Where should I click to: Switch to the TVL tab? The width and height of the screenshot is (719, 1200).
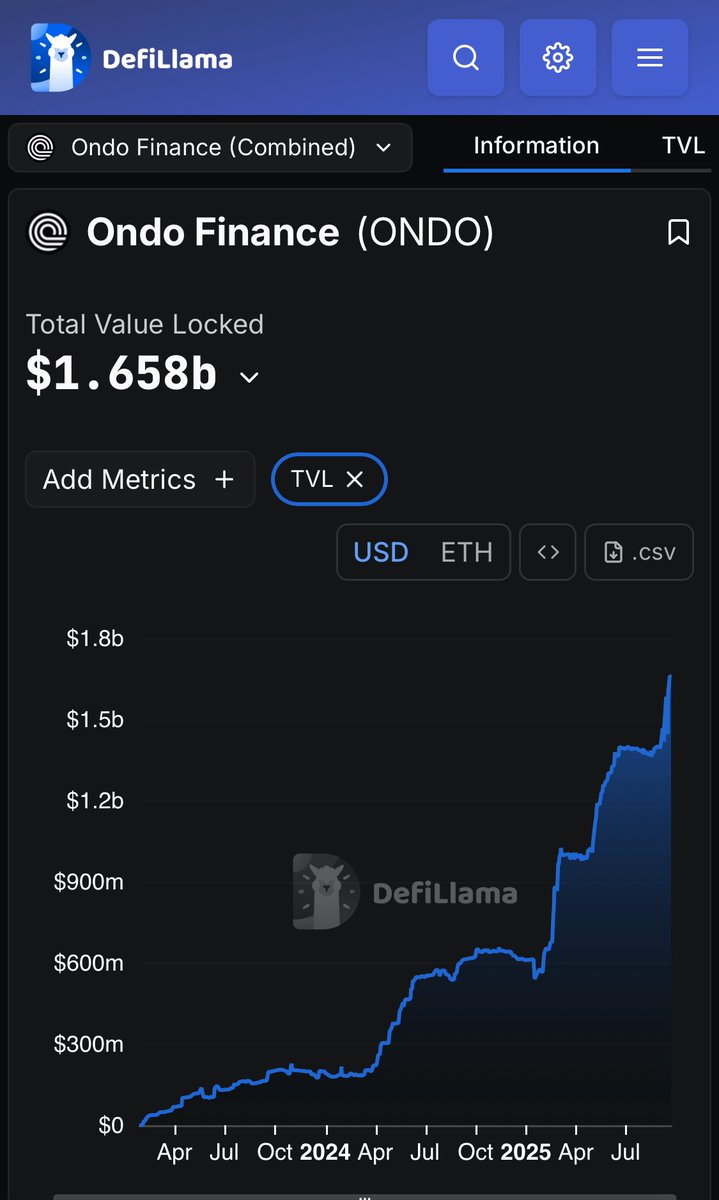[684, 146]
